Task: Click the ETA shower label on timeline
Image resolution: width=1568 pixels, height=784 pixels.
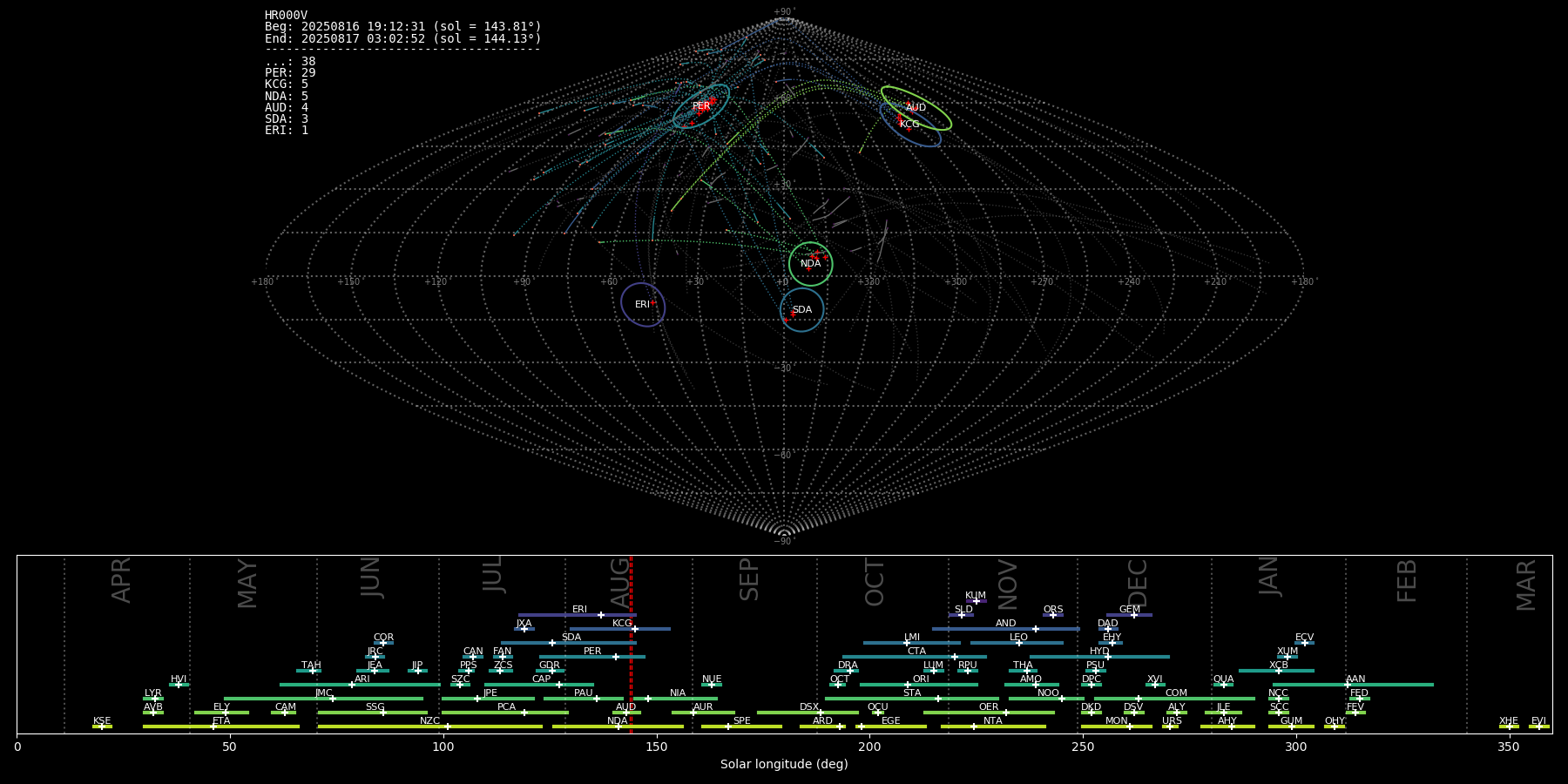Action: click(x=221, y=721)
